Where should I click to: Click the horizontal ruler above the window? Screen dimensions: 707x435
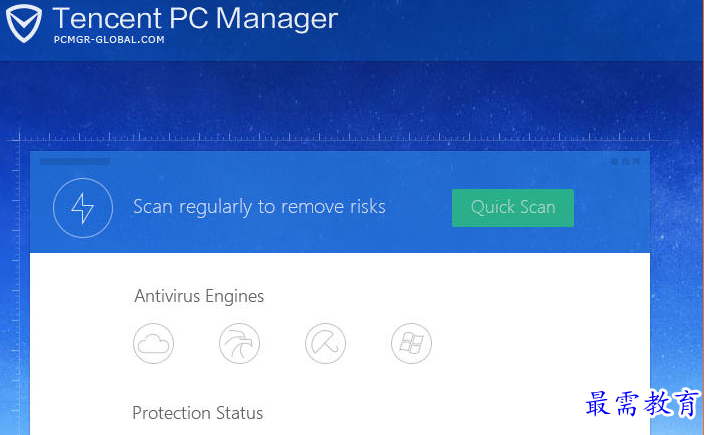click(x=335, y=136)
